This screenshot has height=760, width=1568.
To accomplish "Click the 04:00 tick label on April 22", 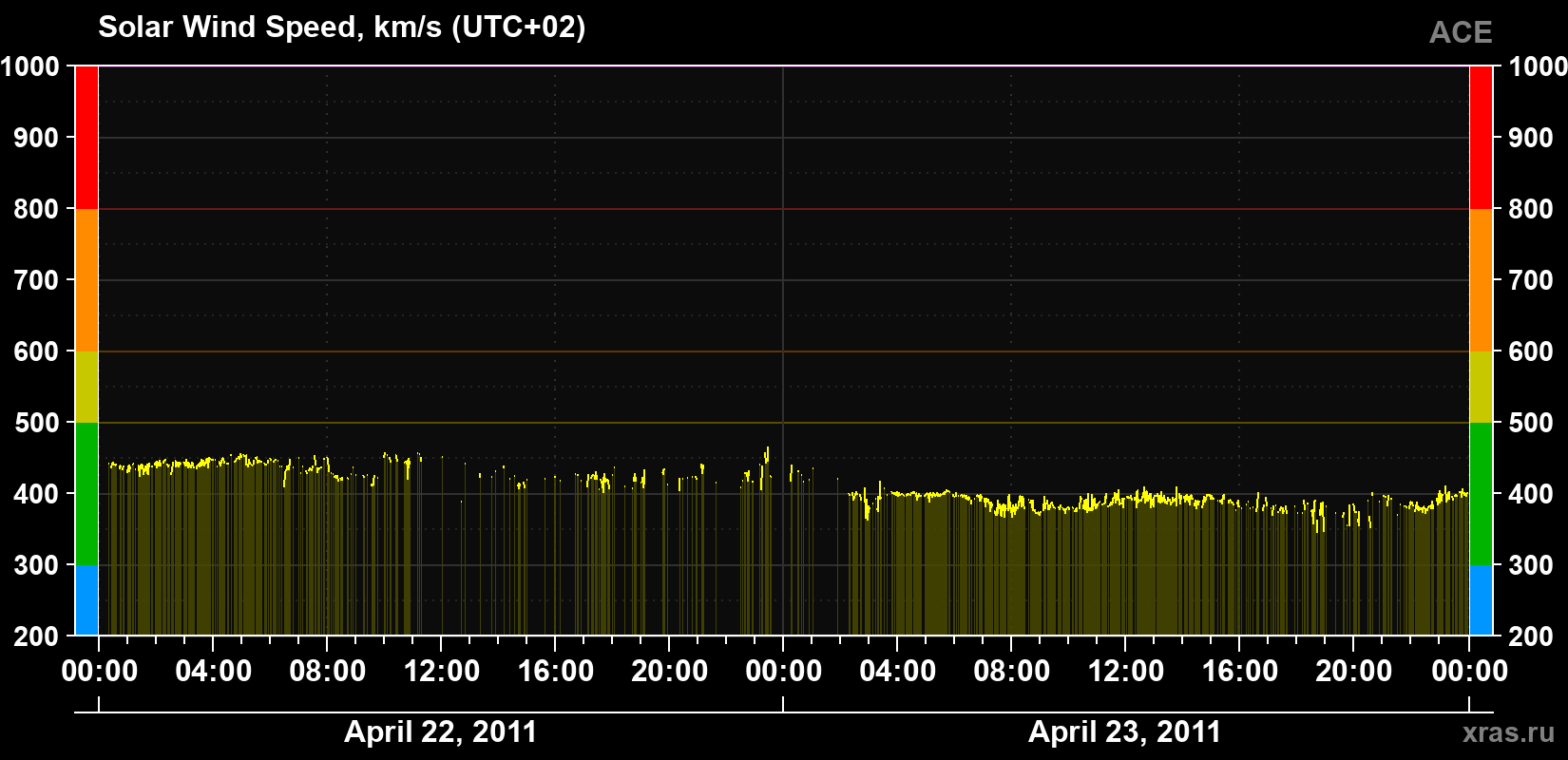I will coord(214,671).
